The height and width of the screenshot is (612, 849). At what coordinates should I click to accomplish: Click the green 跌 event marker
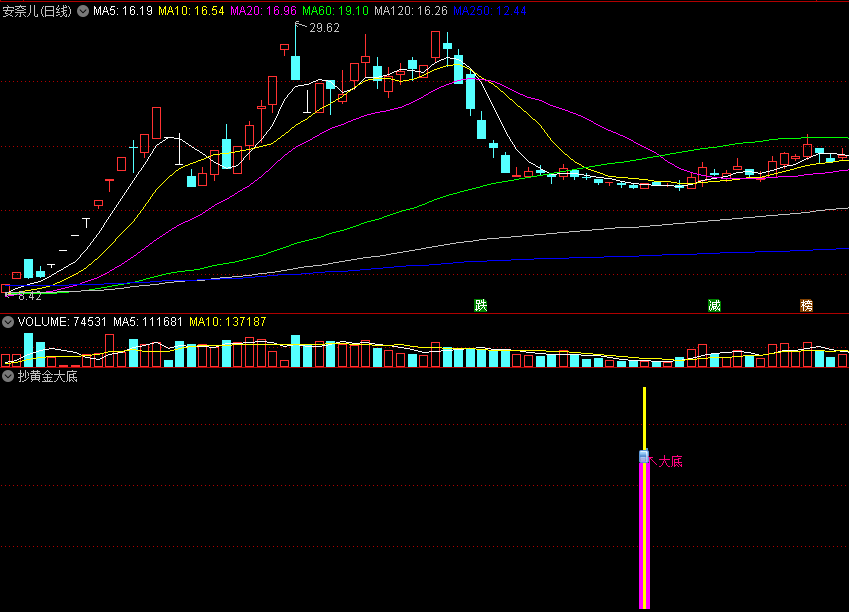pyautogui.click(x=481, y=305)
